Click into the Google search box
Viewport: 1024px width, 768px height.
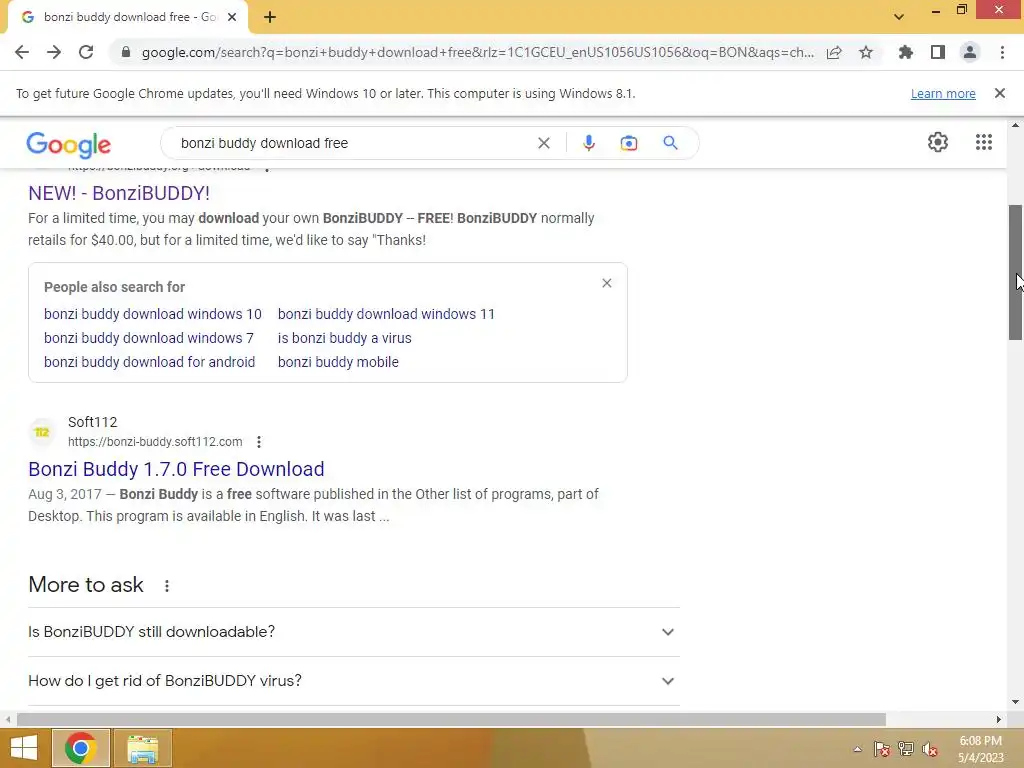point(353,143)
